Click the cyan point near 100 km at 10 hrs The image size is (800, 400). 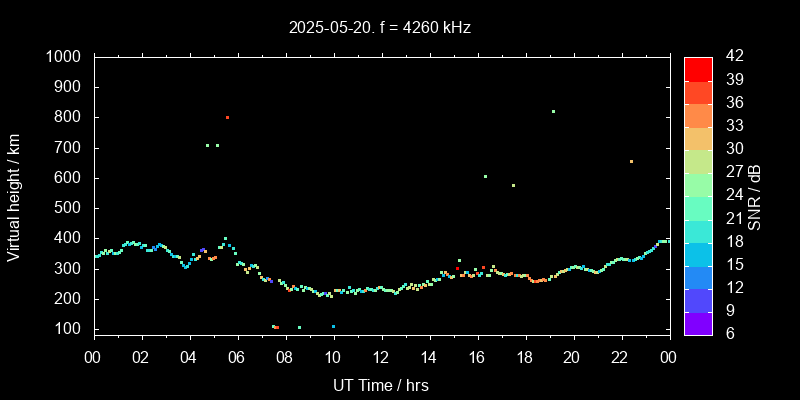[333, 326]
